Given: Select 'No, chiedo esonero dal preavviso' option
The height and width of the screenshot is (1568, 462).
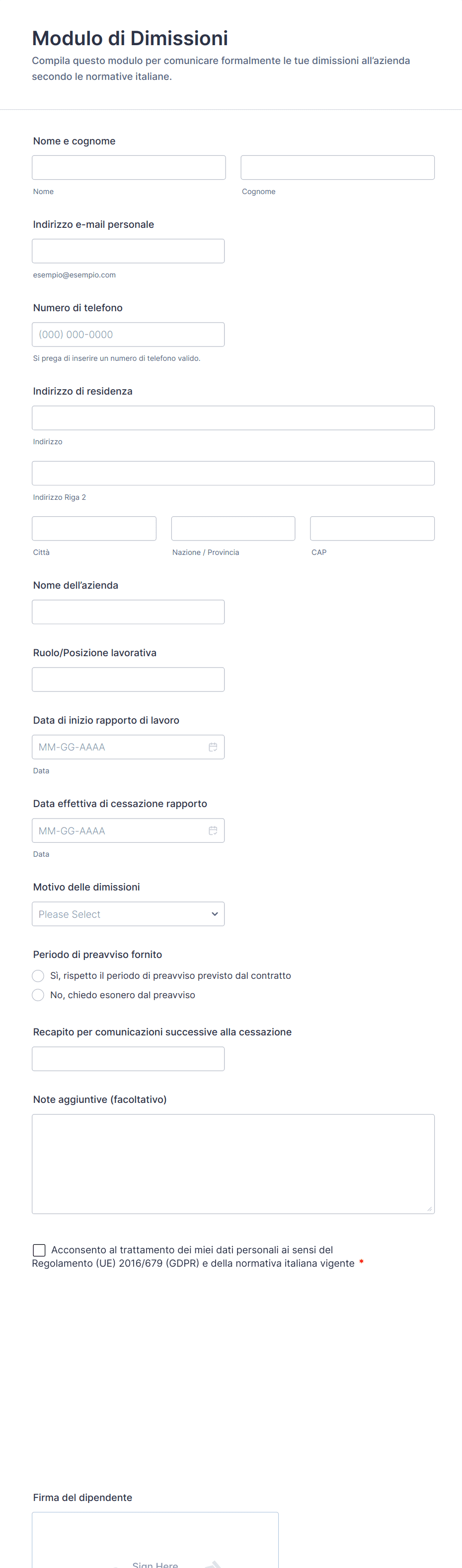Looking at the screenshot, I should coord(38,995).
